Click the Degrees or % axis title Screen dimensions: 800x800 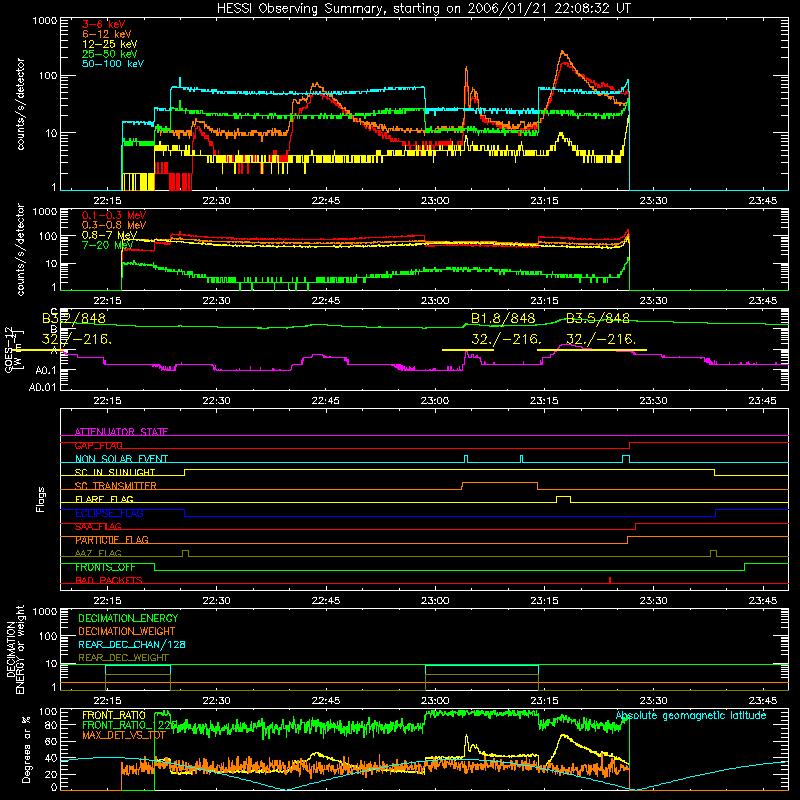[x=26, y=749]
